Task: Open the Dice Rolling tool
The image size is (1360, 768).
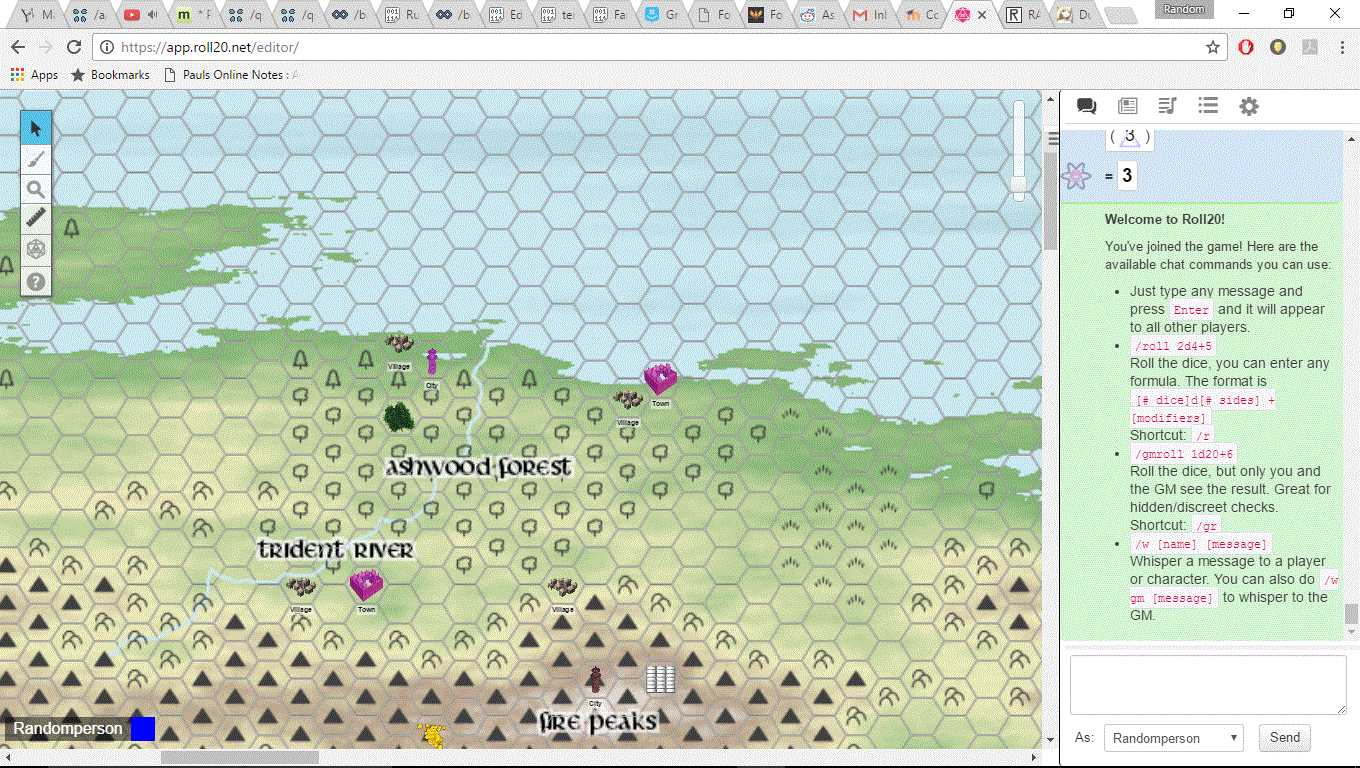Action: coord(36,250)
